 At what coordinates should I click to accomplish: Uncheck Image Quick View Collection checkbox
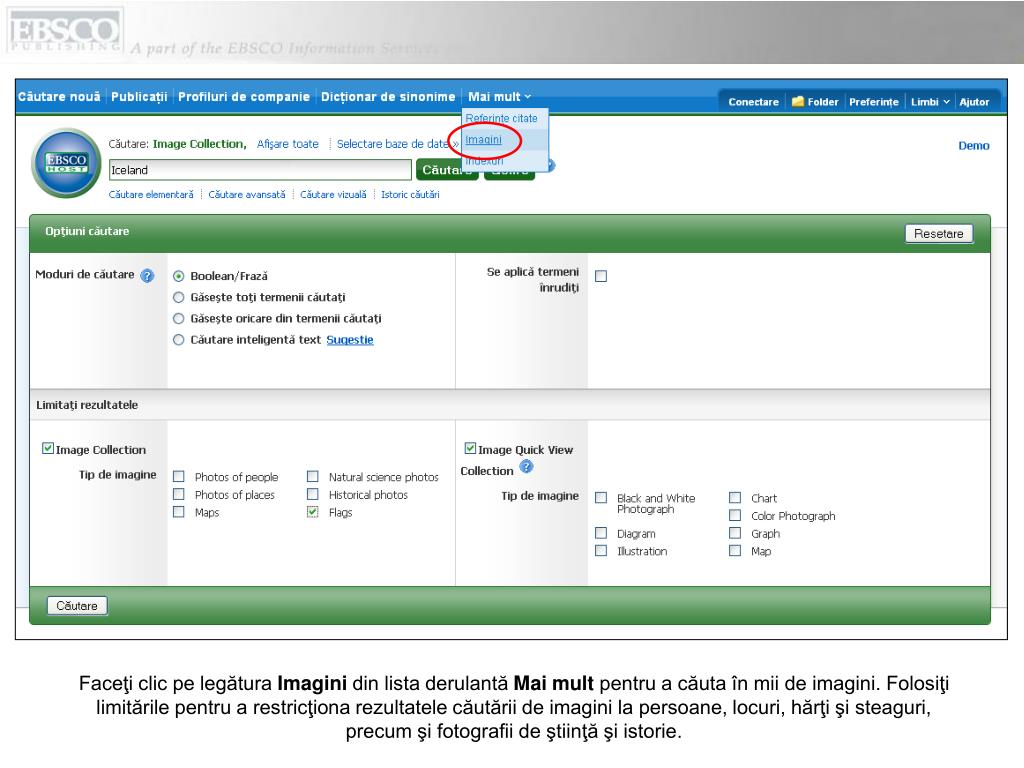(x=470, y=448)
